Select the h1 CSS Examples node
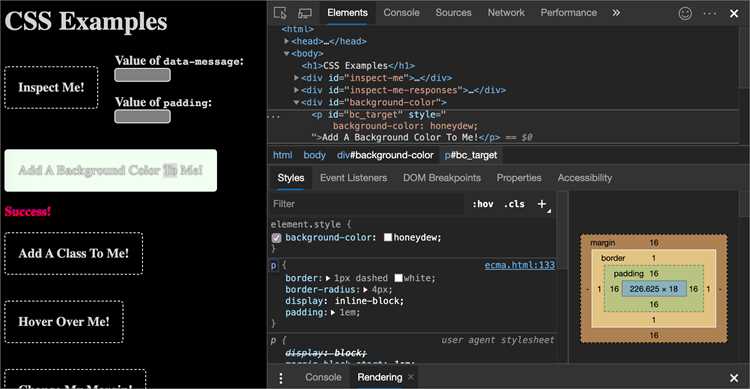 tap(358, 66)
